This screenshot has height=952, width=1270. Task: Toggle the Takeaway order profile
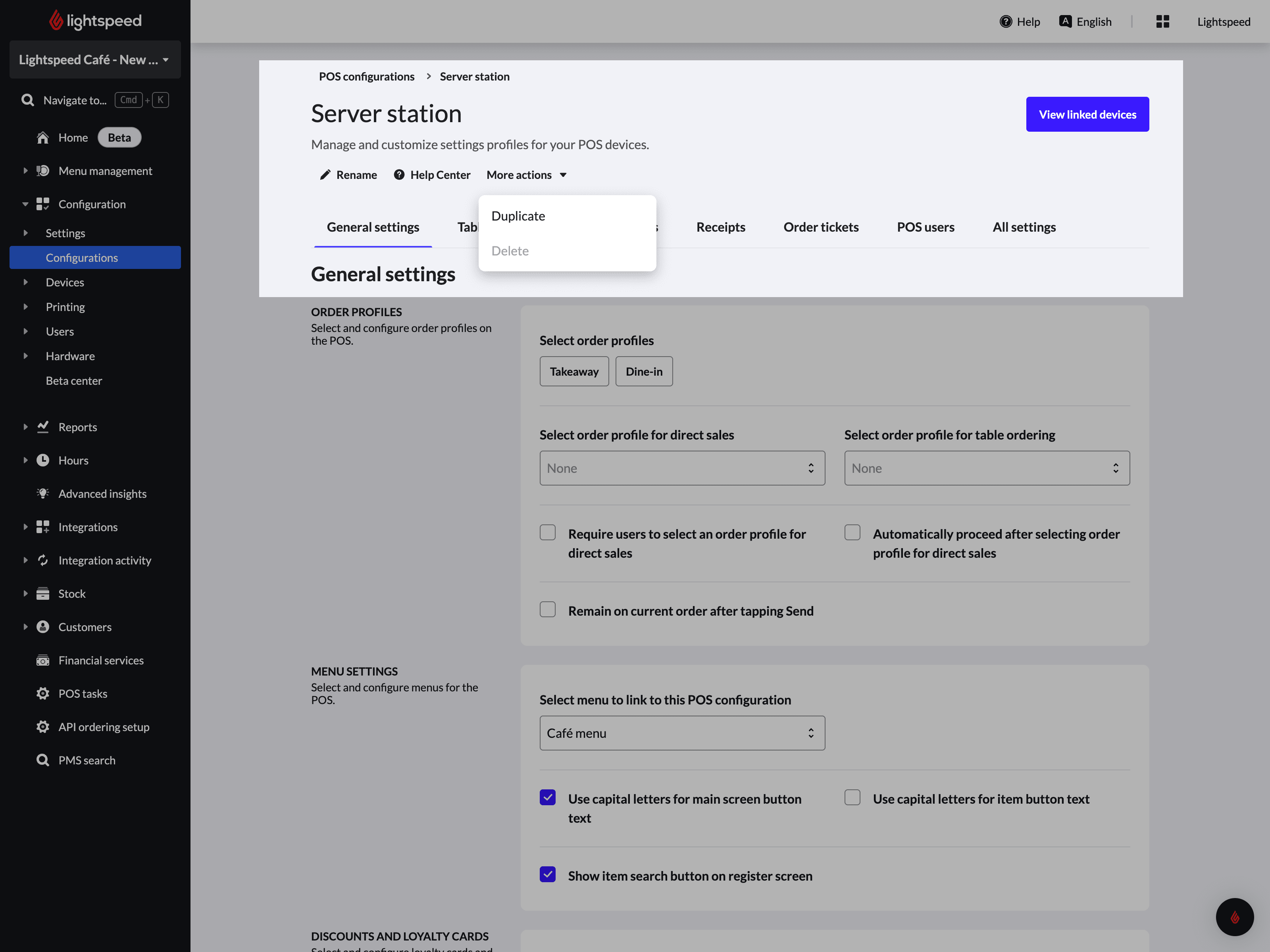[574, 372]
